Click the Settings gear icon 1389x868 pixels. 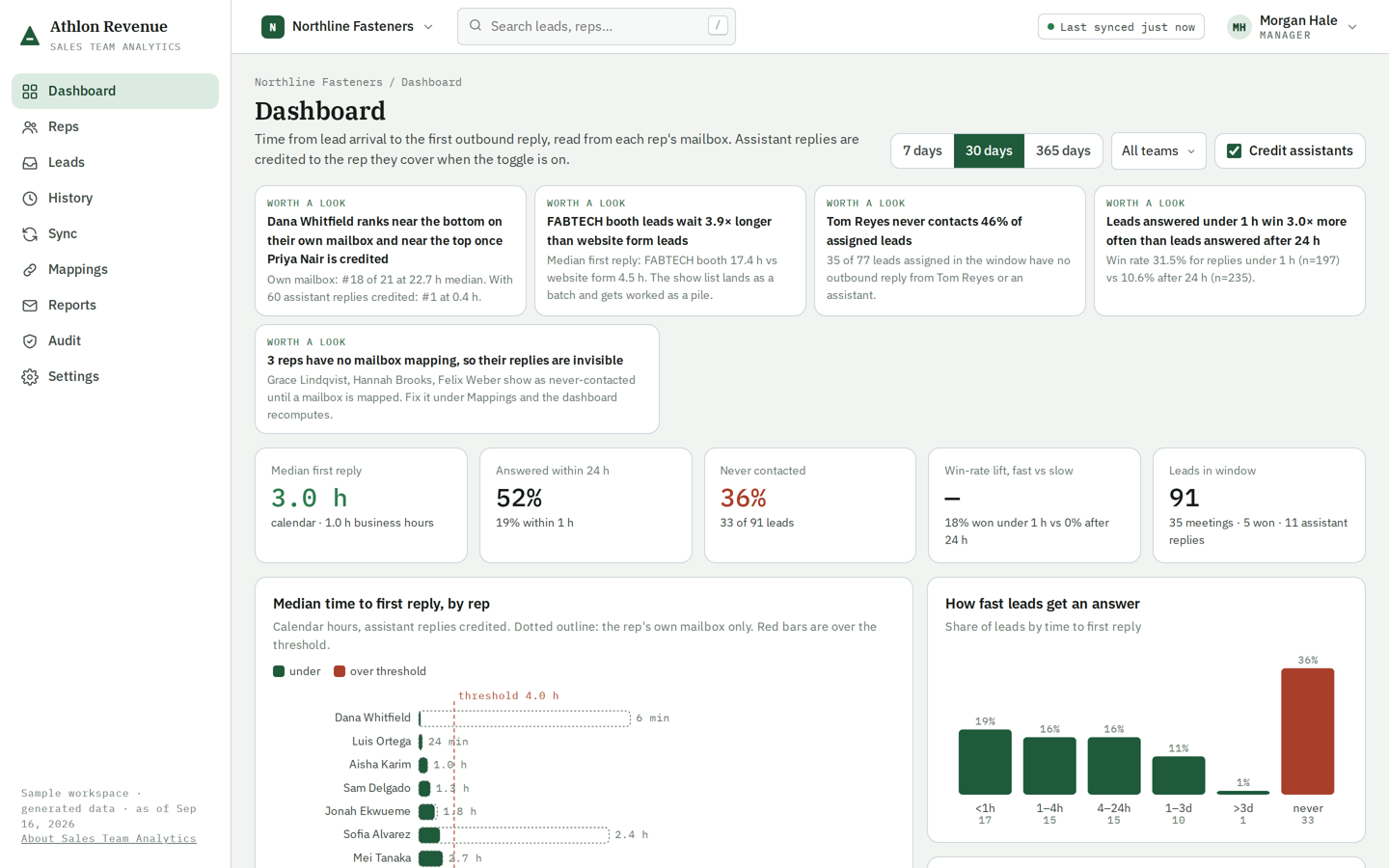tap(30, 377)
